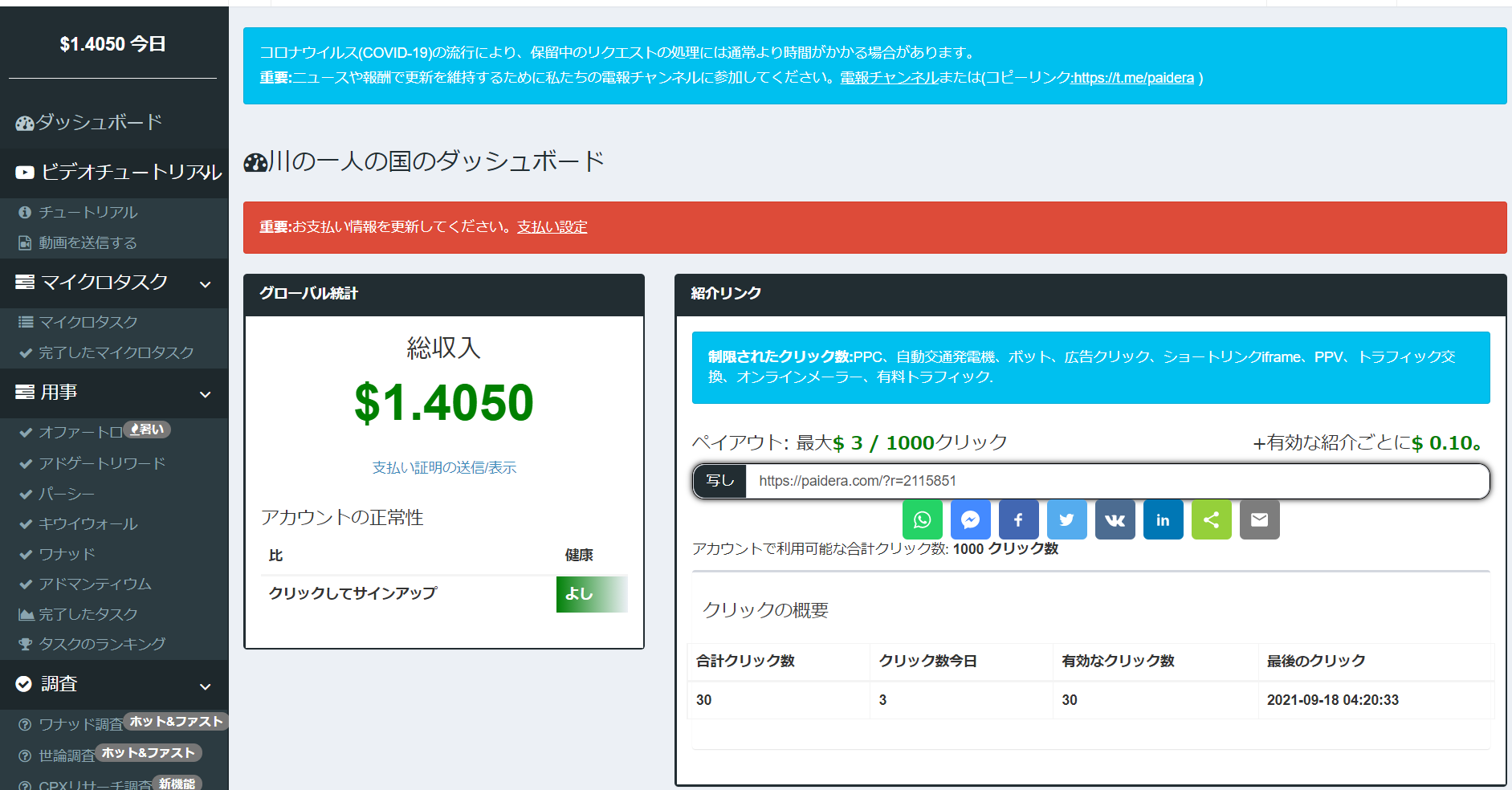
Task: Open ビデオチュートリアル menu item
Action: (114, 172)
